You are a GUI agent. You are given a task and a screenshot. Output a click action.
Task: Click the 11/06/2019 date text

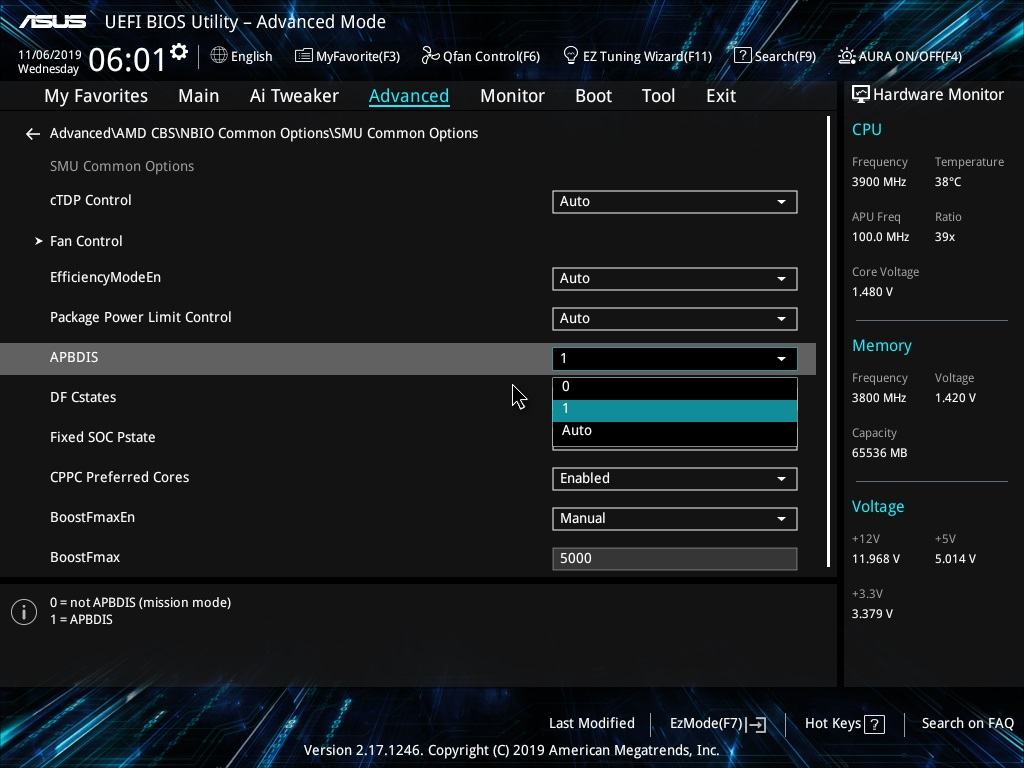tap(50, 55)
